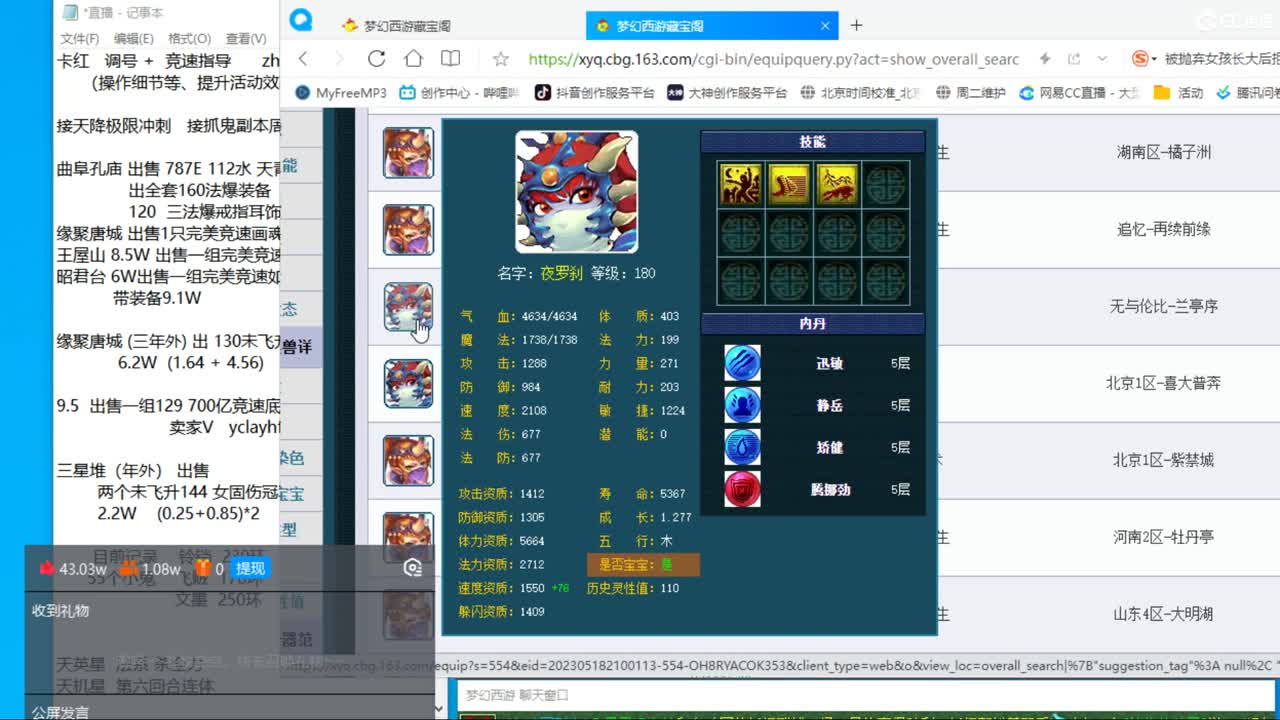Click the orange followers icon 1.08w
Screen dimensions: 1280x720
pyautogui.click(x=128, y=569)
